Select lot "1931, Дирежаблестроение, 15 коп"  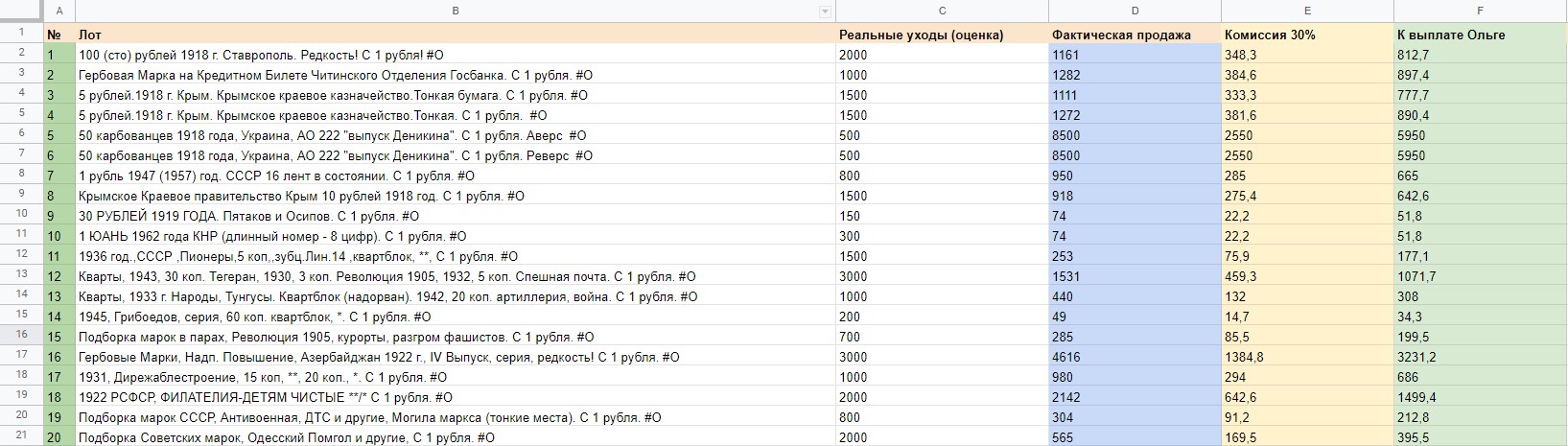[456, 377]
